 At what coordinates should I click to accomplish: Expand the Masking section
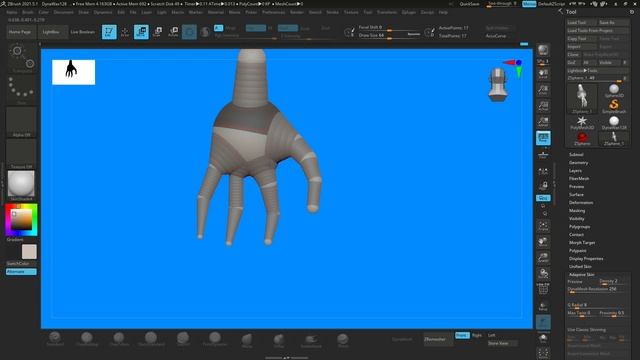pyautogui.click(x=577, y=211)
